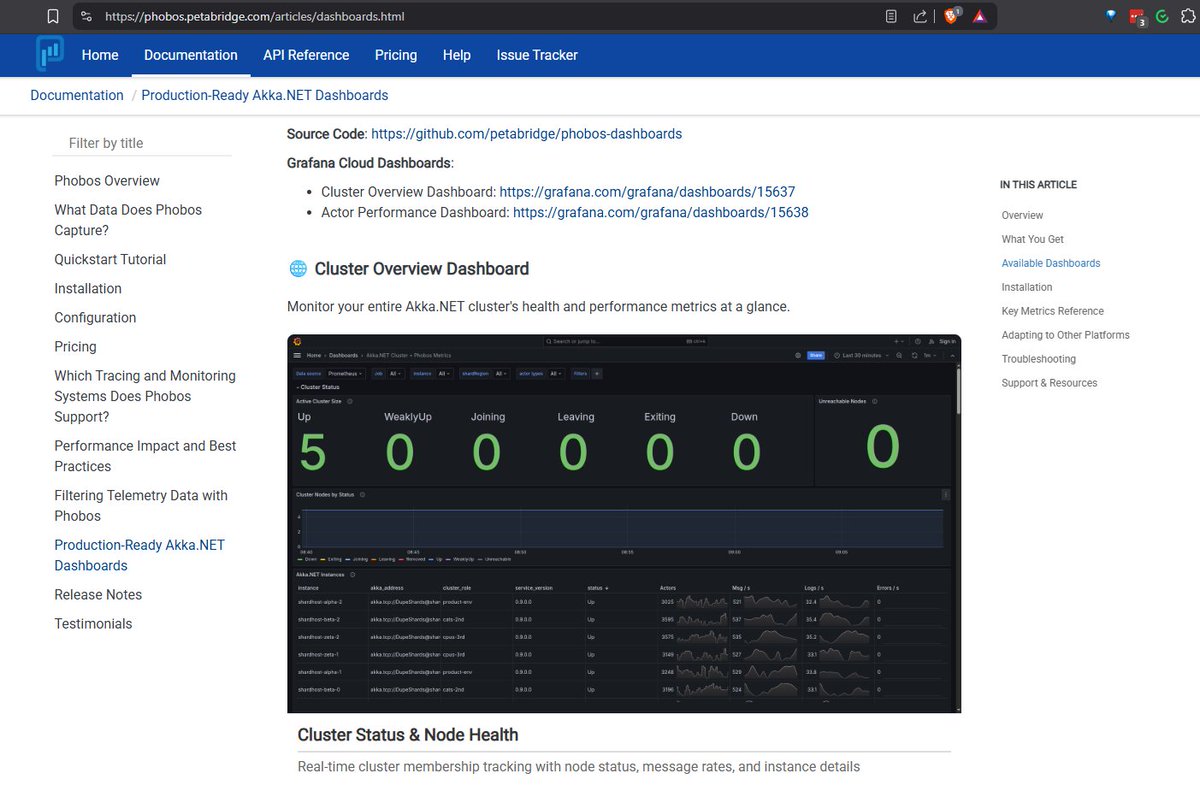
Task: Open Quickstart Tutorial in the sidebar
Action: click(x=110, y=259)
